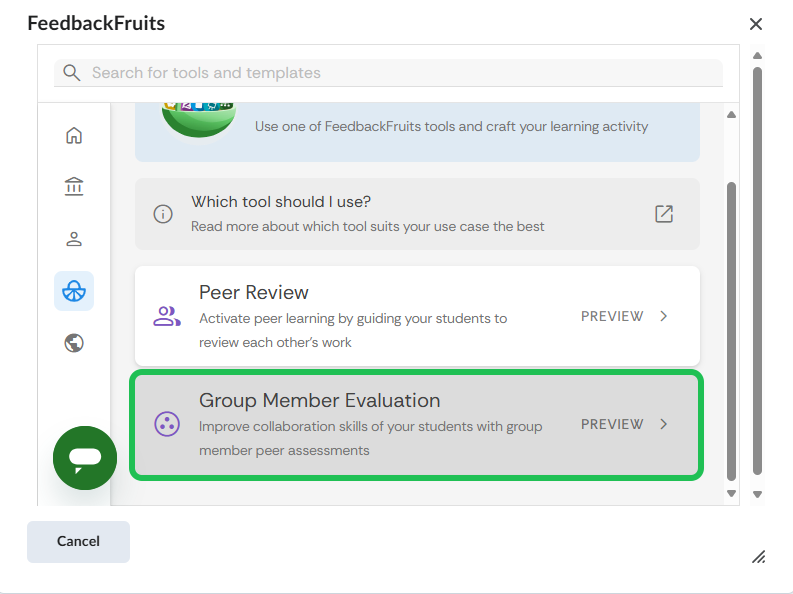
Task: Click the inner list vertical scrollbar thumb
Action: [x=731, y=330]
